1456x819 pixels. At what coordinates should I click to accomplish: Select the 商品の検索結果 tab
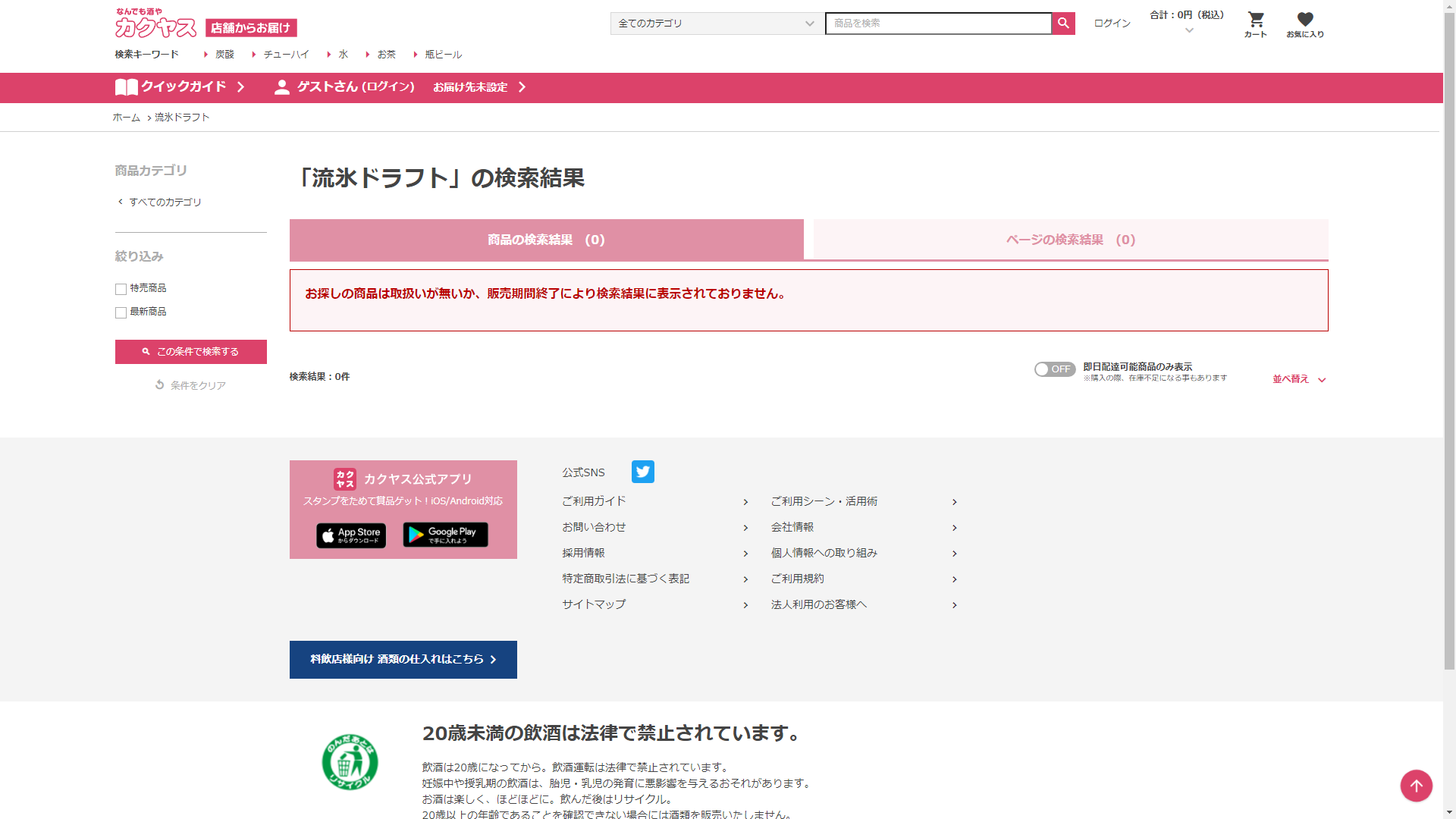(546, 240)
